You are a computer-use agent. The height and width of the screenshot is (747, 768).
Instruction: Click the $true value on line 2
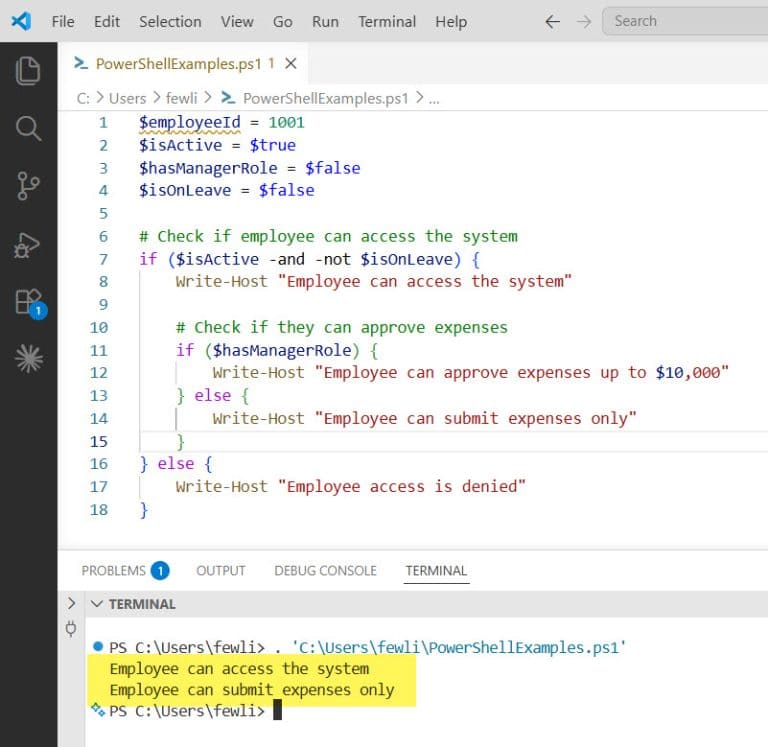tap(273, 145)
